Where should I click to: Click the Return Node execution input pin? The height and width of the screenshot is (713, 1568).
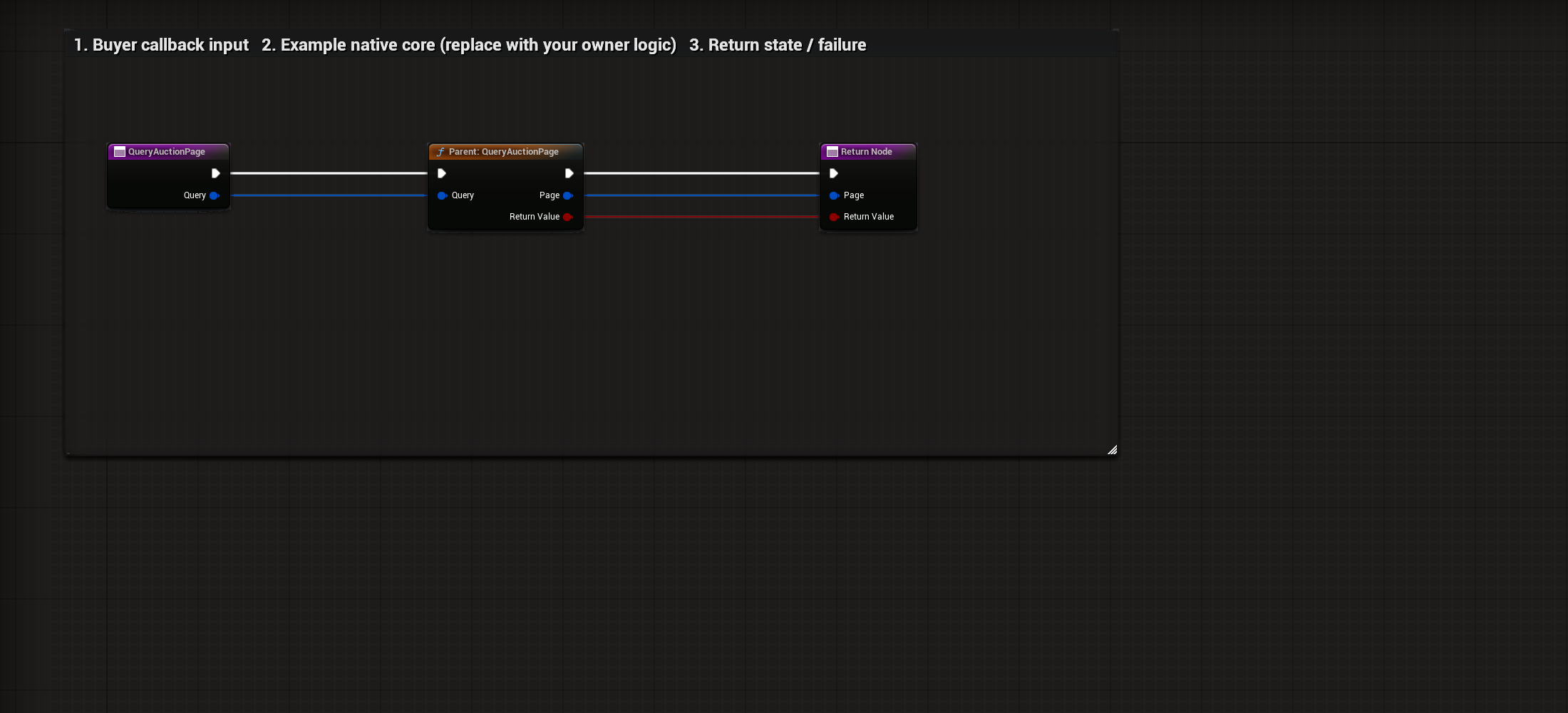[833, 173]
